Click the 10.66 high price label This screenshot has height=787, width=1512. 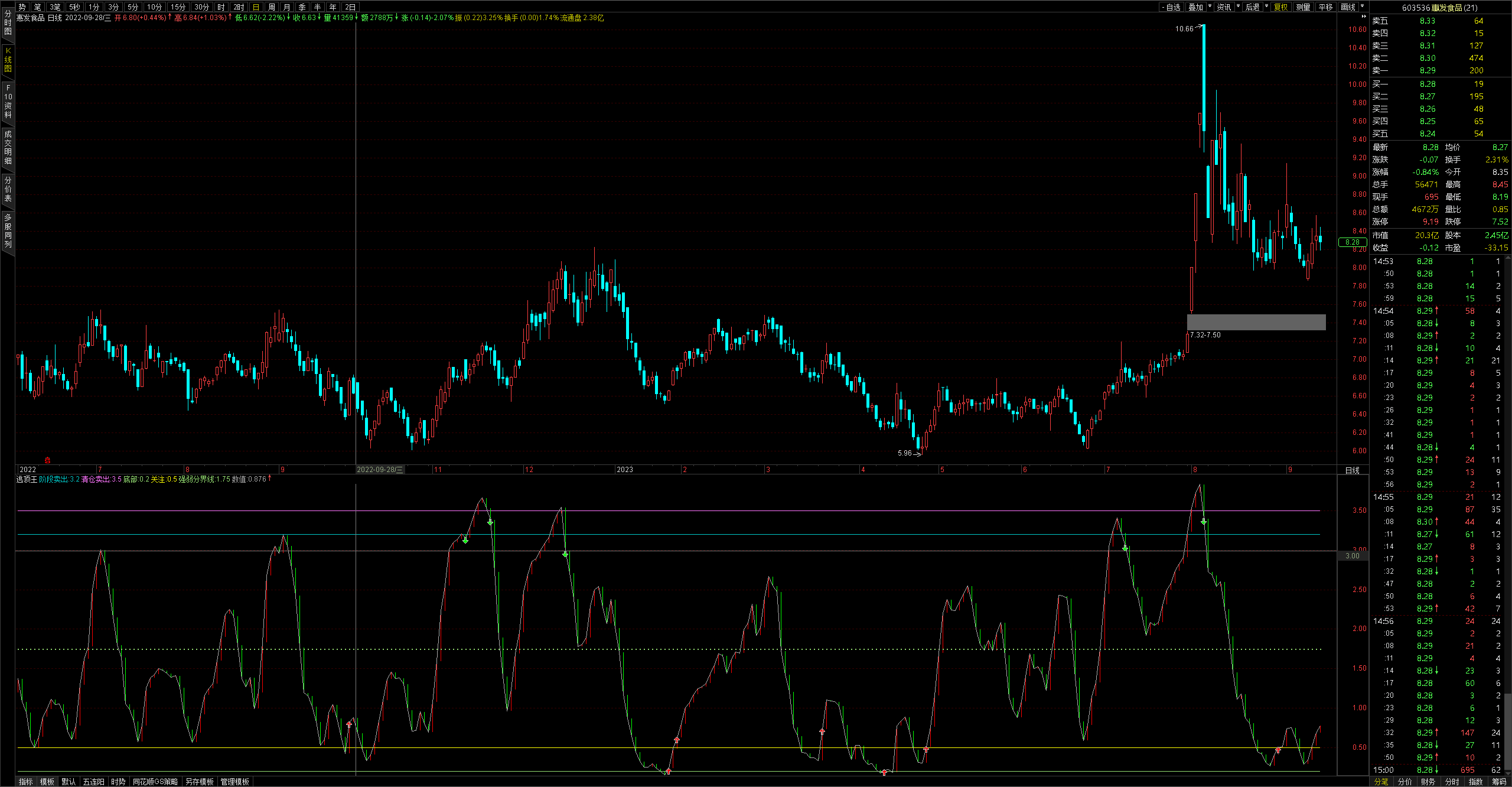(1184, 28)
